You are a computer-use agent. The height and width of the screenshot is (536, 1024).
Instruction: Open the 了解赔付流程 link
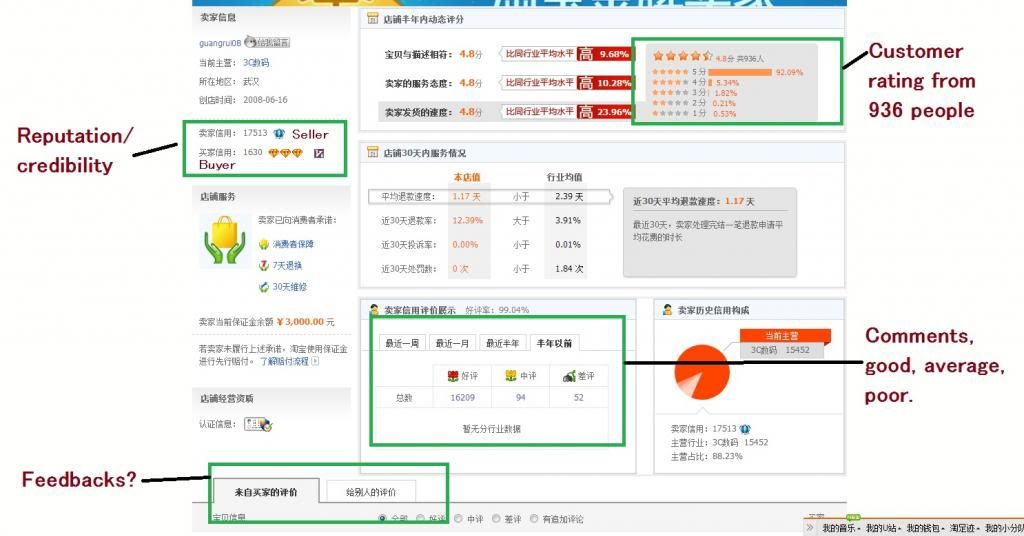[x=284, y=361]
